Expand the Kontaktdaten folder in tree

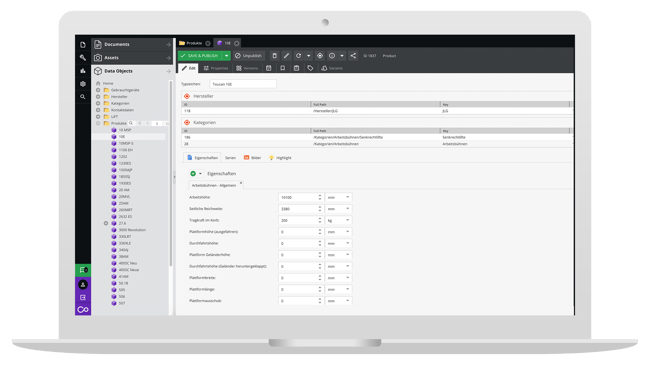[x=98, y=110]
